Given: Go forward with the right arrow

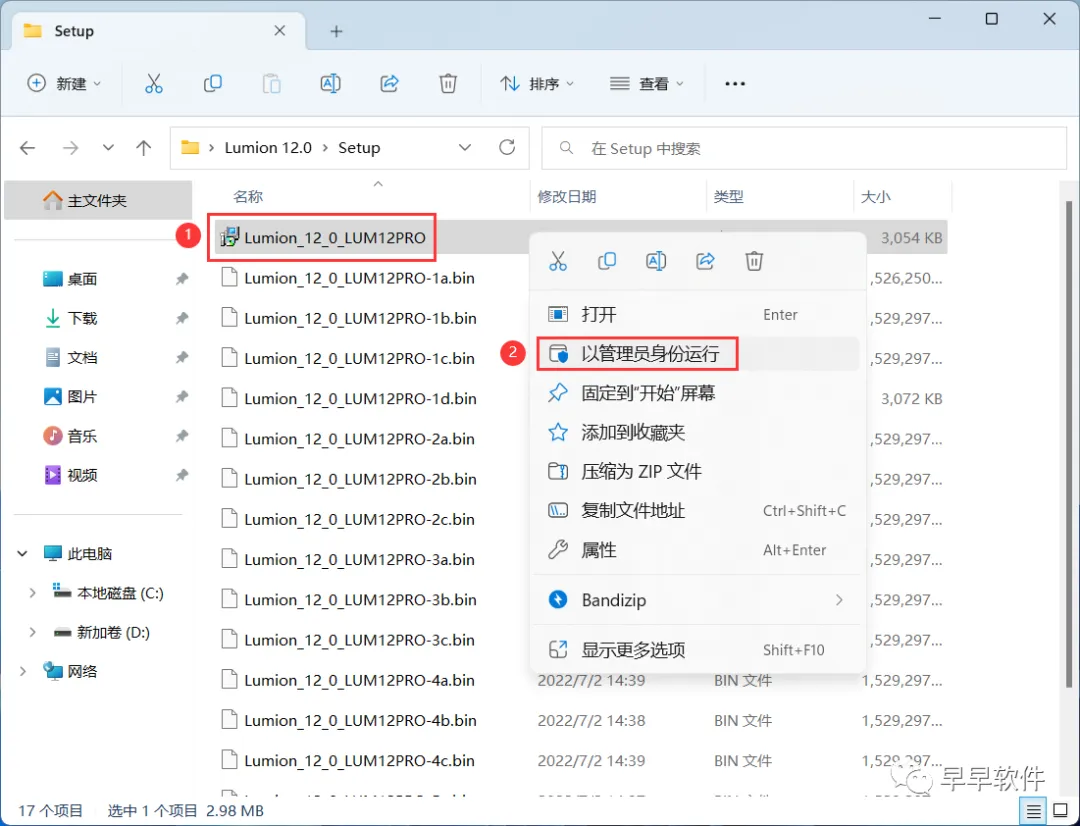Looking at the screenshot, I should tap(70, 148).
